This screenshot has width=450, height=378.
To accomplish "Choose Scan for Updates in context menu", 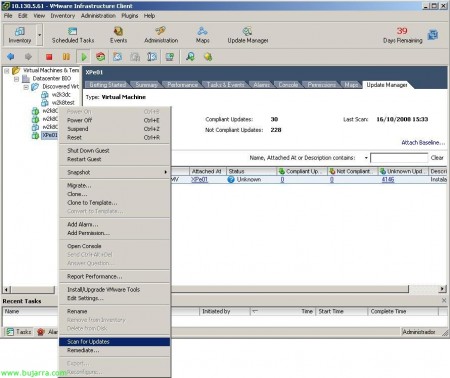I will click(x=115, y=341).
